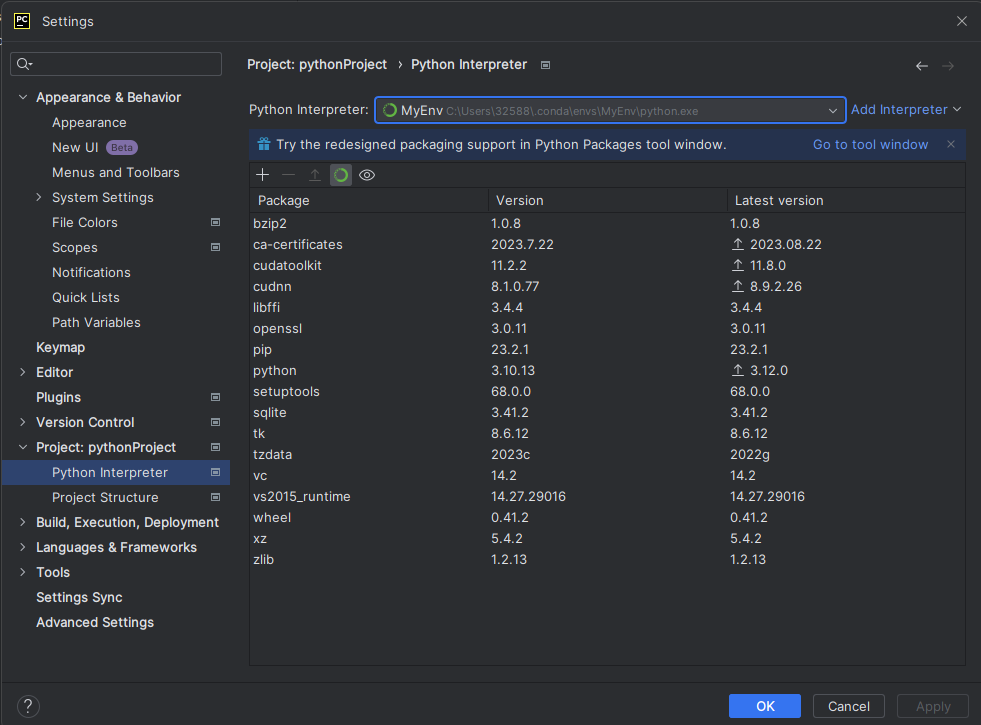Screen dimensions: 981x725
Task: Select the openssl package row
Action: (607, 328)
